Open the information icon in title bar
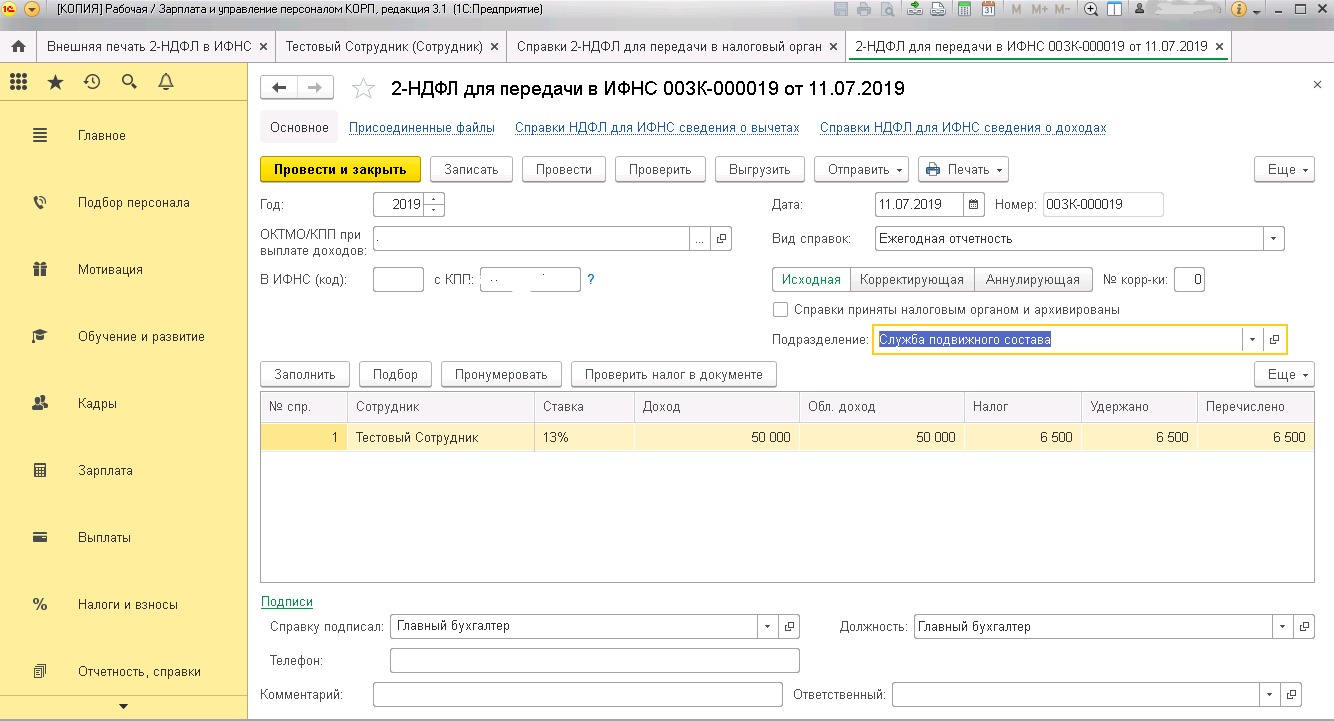The width and height of the screenshot is (1334, 721). click(1240, 10)
